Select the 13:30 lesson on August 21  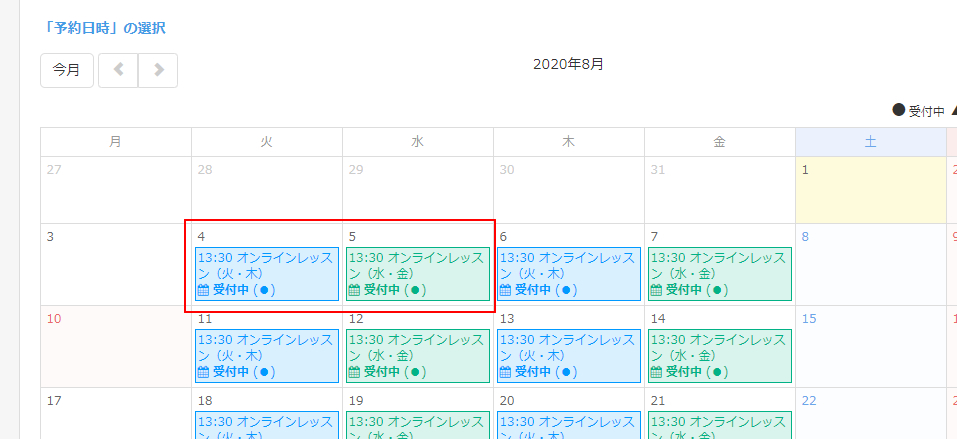(719, 426)
